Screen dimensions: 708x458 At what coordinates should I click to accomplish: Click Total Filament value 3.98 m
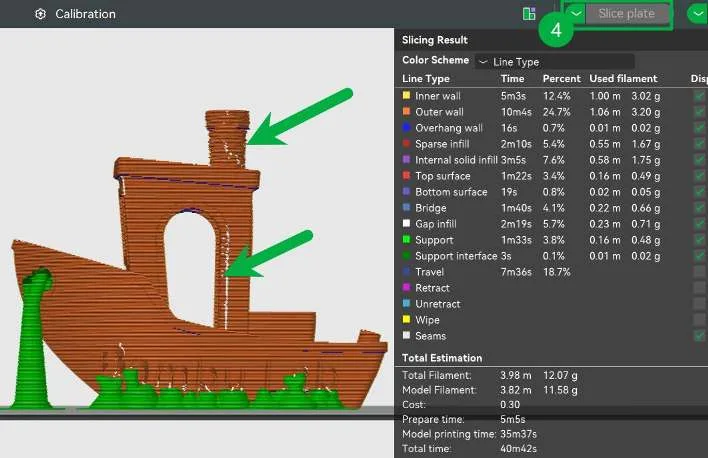[x=516, y=375]
